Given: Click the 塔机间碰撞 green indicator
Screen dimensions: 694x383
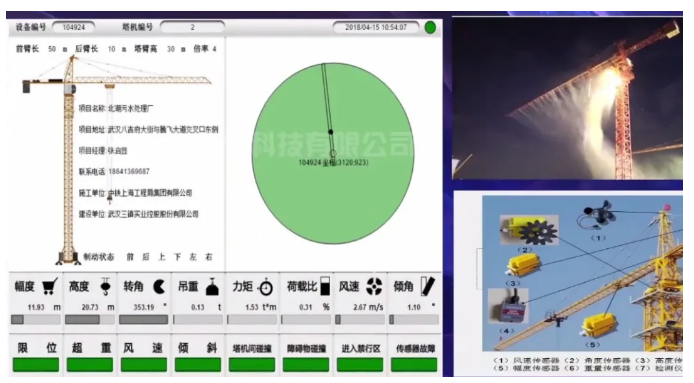Looking at the screenshot, I should point(252,365).
